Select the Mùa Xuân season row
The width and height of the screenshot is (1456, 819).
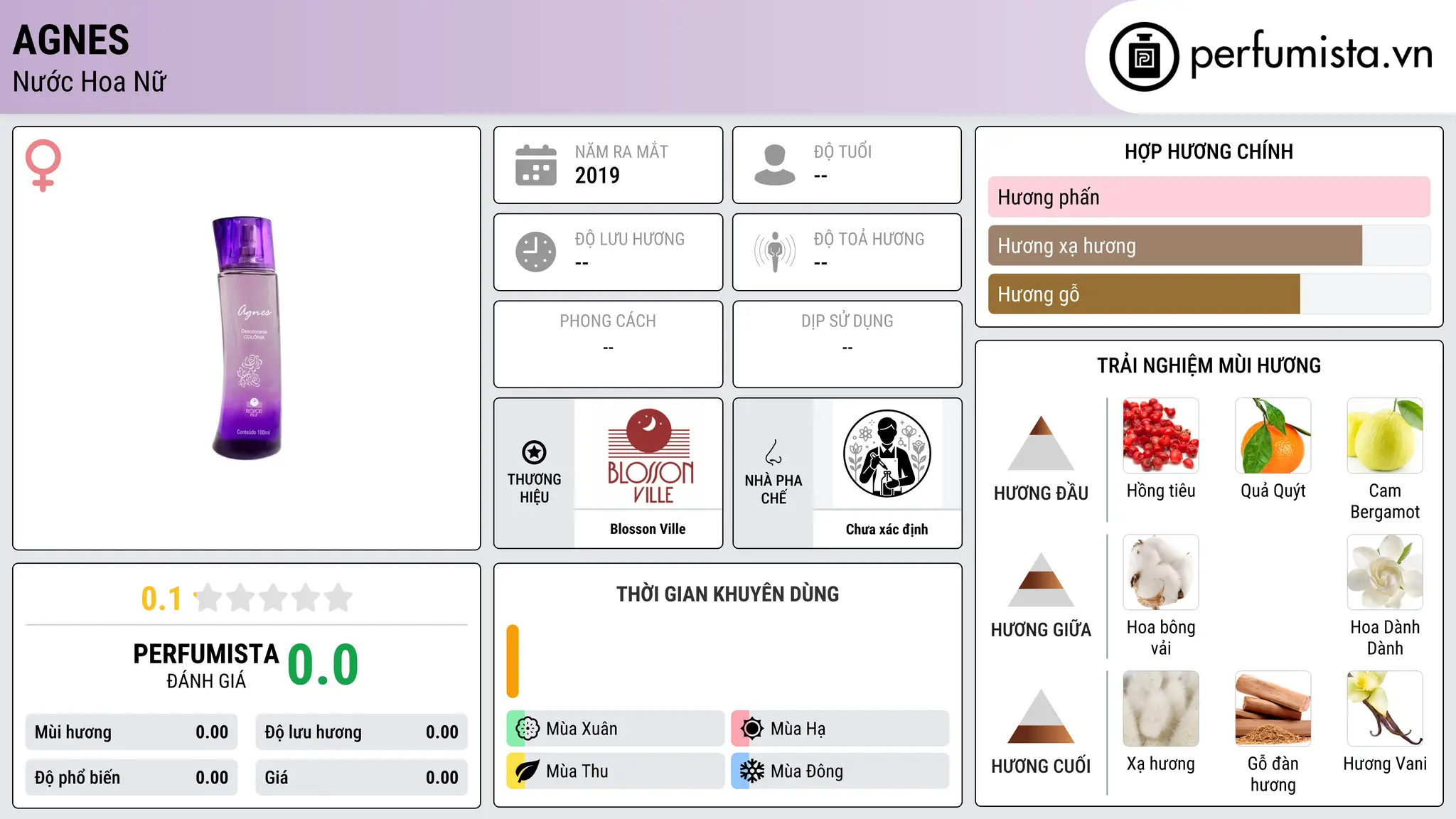[x=616, y=729]
